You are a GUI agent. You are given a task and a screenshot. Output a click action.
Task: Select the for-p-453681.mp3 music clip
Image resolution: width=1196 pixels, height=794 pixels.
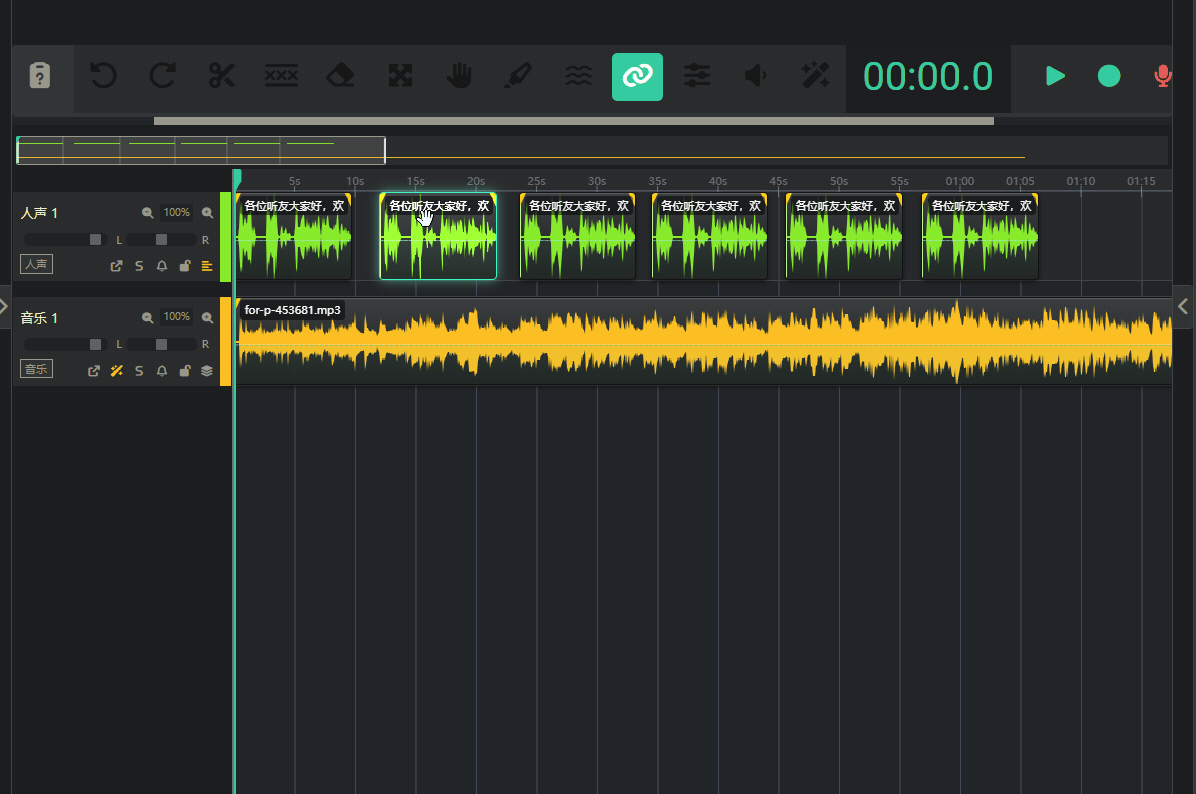click(700, 345)
